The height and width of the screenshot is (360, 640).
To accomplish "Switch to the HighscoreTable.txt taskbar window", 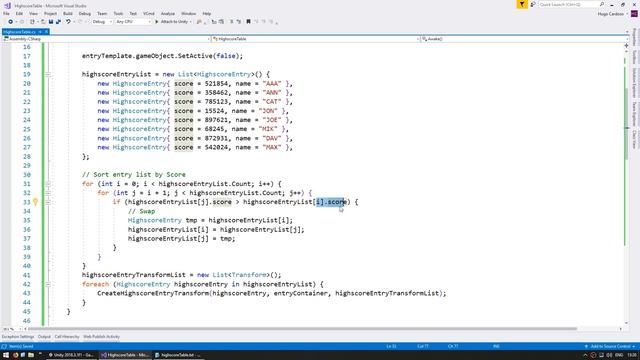I will (x=178, y=355).
